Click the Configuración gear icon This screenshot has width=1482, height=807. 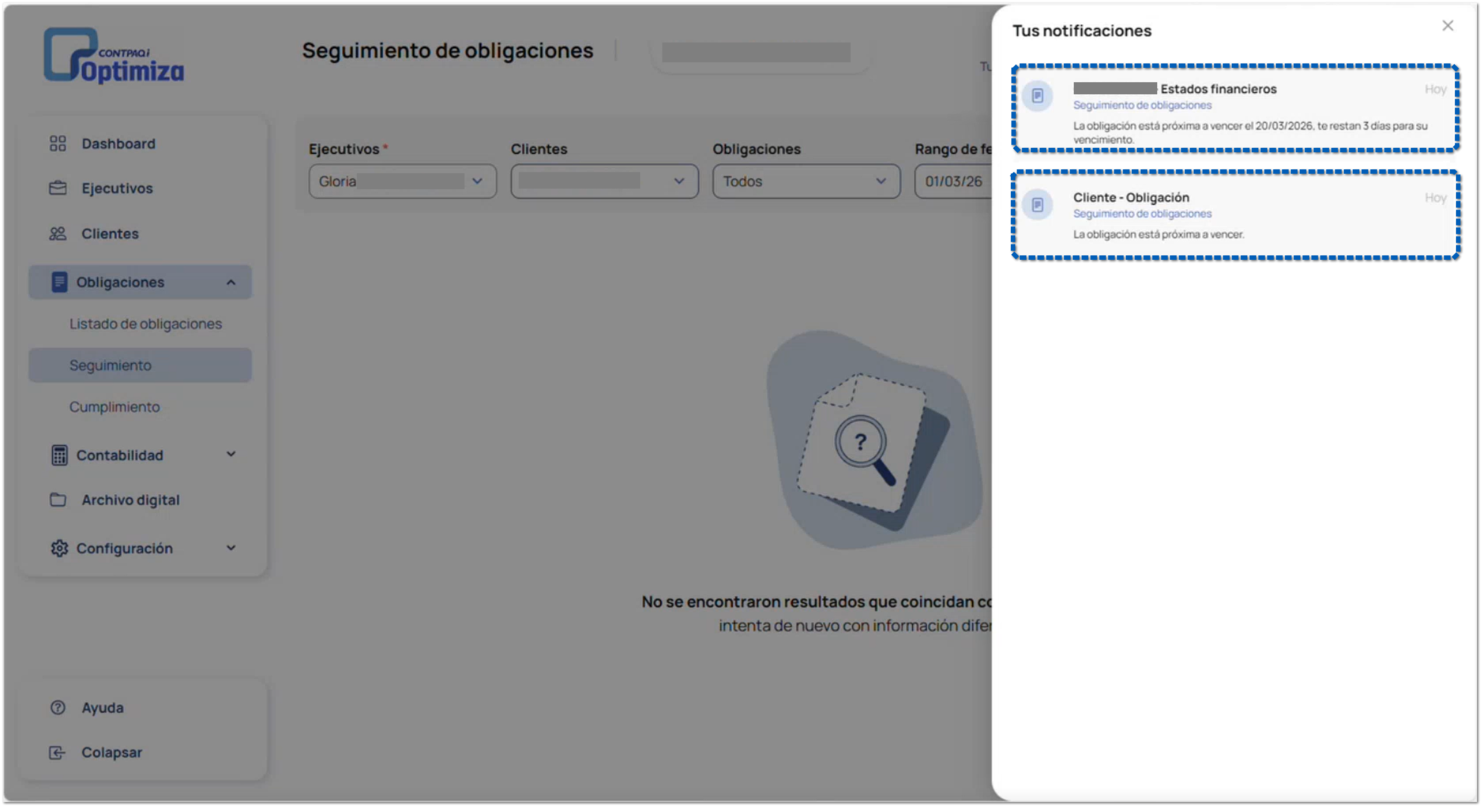59,549
